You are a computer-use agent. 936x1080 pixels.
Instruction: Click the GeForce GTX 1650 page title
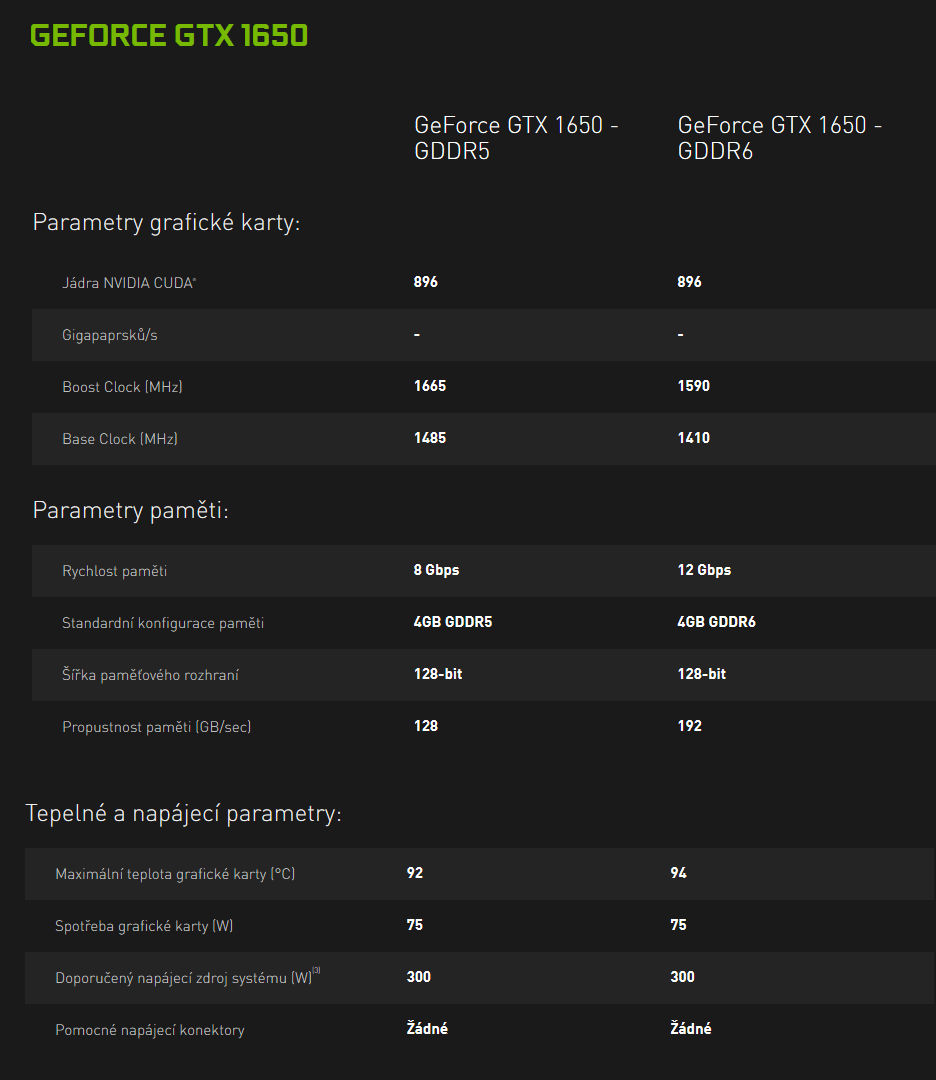click(x=168, y=35)
